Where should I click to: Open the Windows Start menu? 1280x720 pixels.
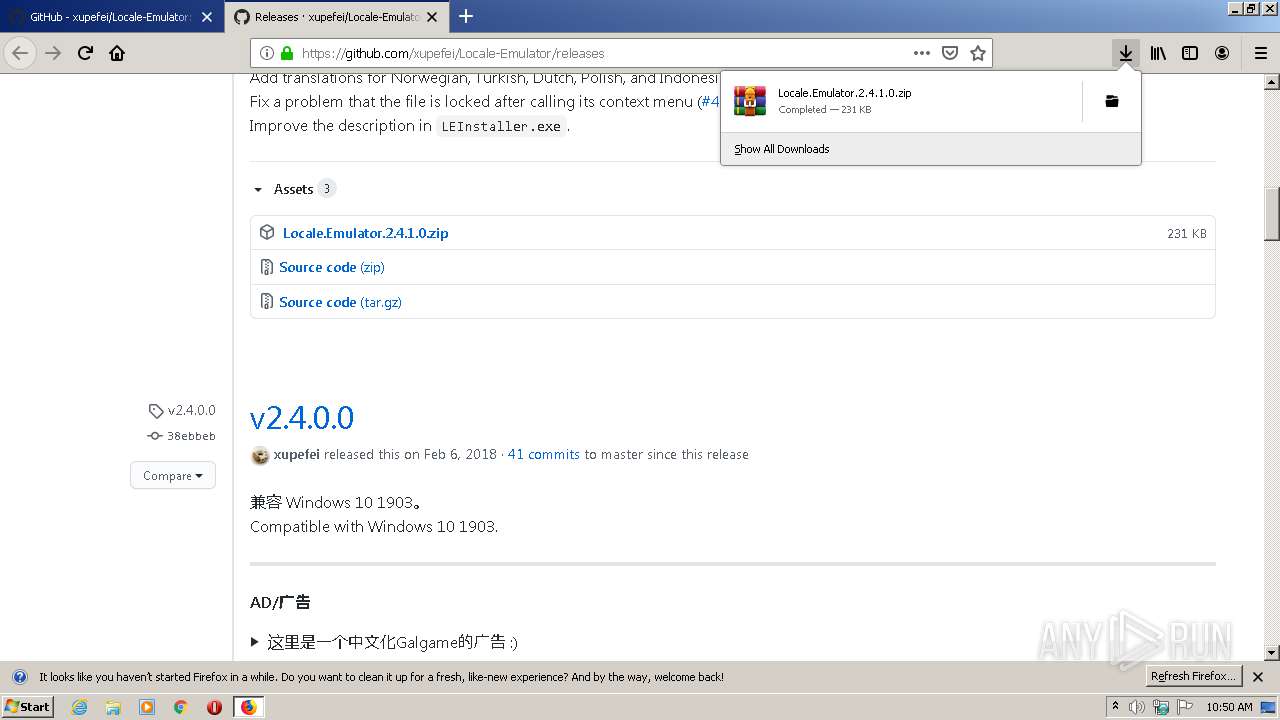28,706
